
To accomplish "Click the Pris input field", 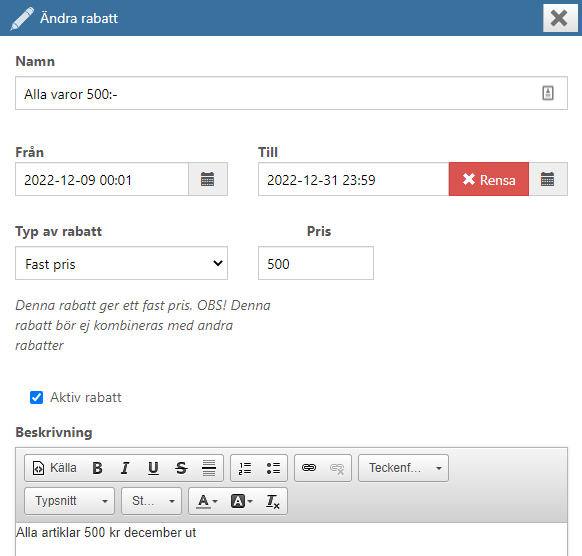I will pos(316,263).
